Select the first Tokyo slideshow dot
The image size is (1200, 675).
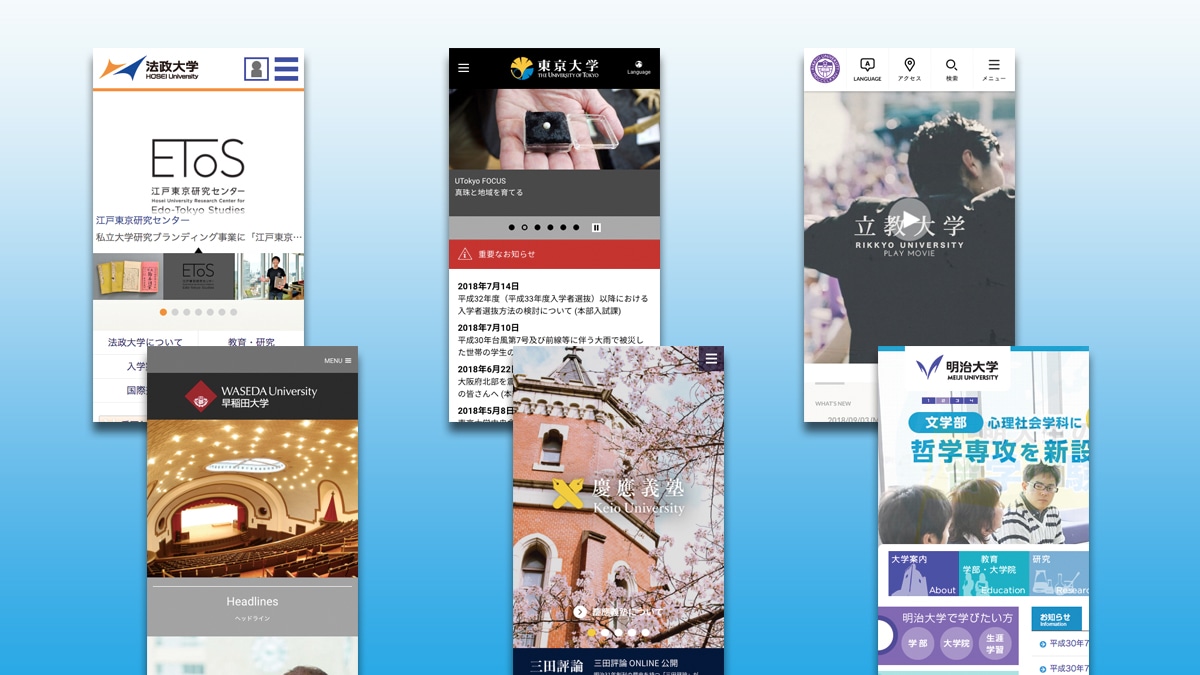[x=511, y=227]
